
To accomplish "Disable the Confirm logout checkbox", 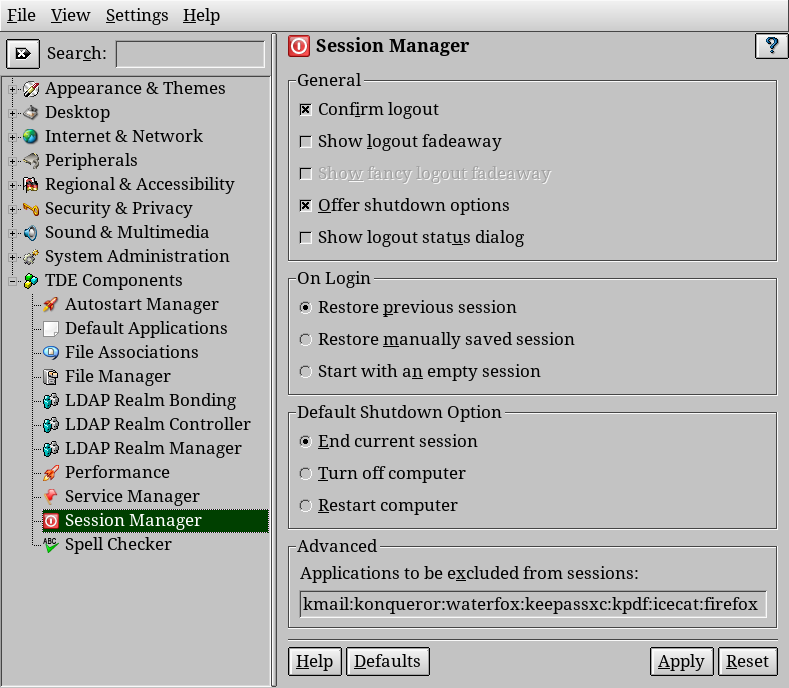I will [305, 110].
